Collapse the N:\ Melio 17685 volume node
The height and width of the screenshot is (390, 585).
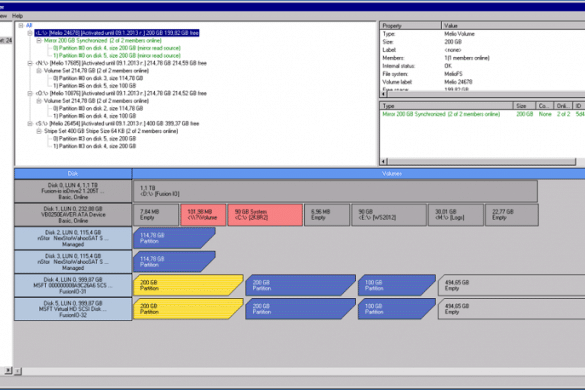[30, 63]
